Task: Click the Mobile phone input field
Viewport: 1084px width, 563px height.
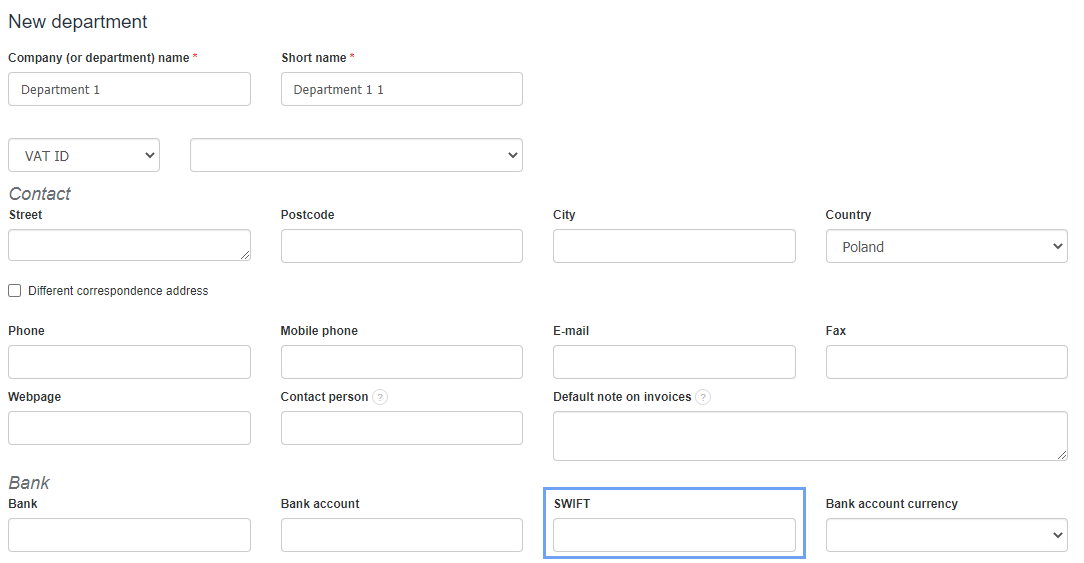Action: [x=401, y=362]
